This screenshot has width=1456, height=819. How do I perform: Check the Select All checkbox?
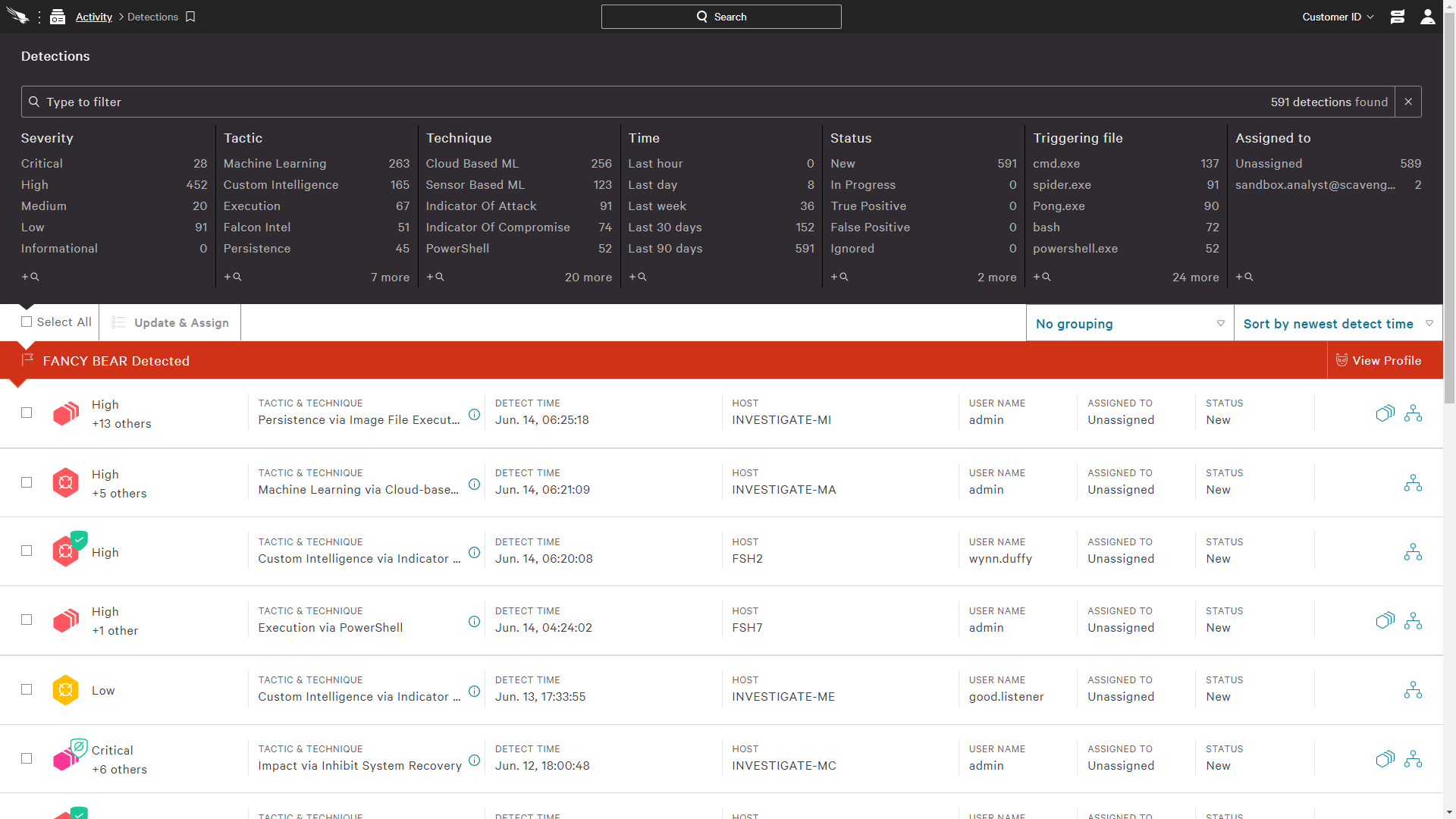pos(27,322)
